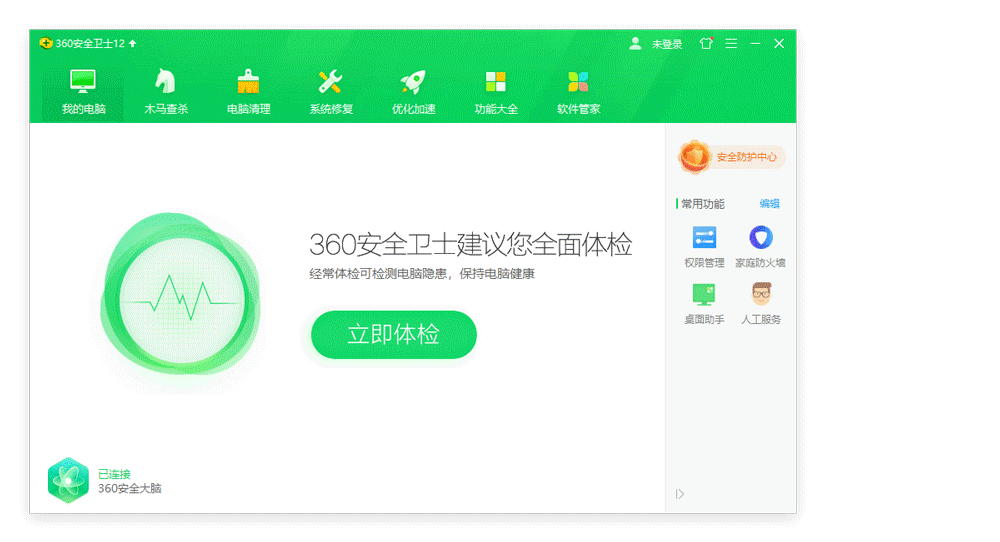Open the main menu hamburger icon
This screenshot has width=1000, height=542.
[x=731, y=44]
